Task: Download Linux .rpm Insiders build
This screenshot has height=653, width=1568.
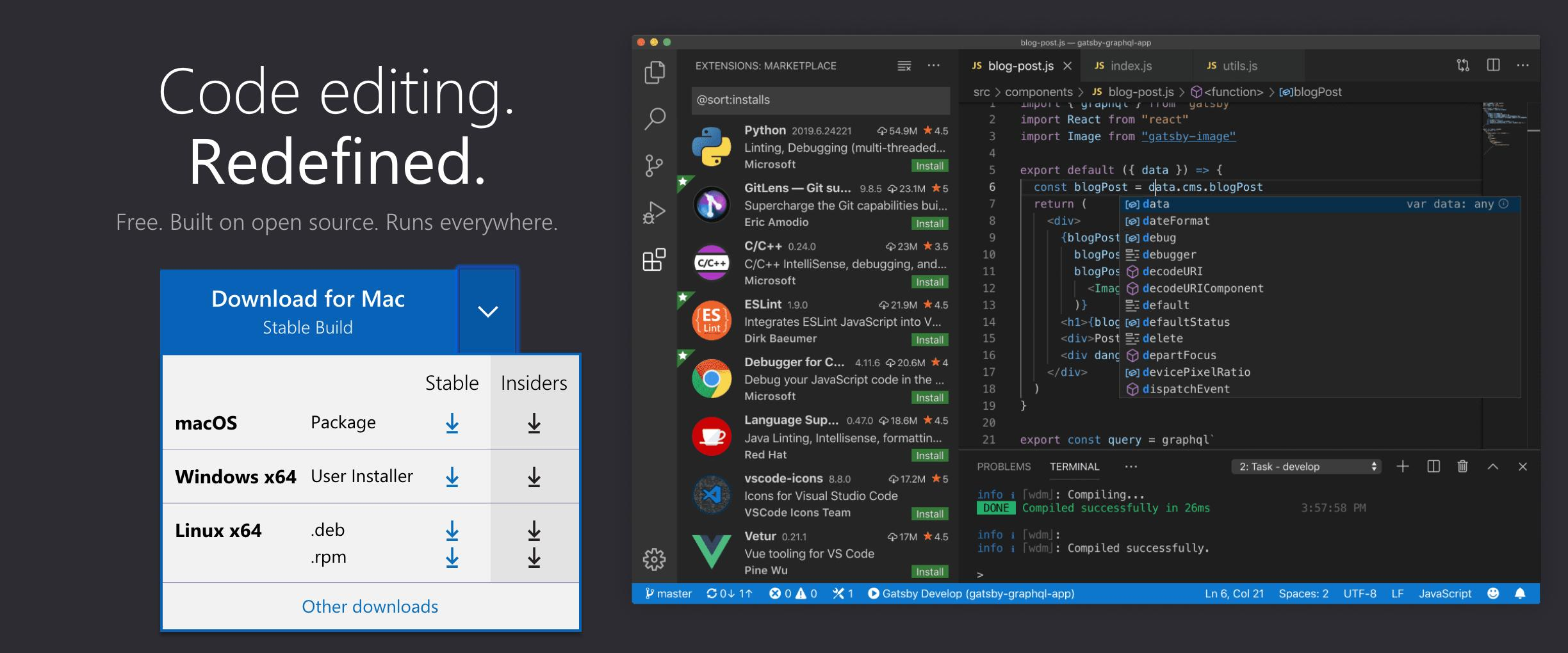Action: click(534, 557)
